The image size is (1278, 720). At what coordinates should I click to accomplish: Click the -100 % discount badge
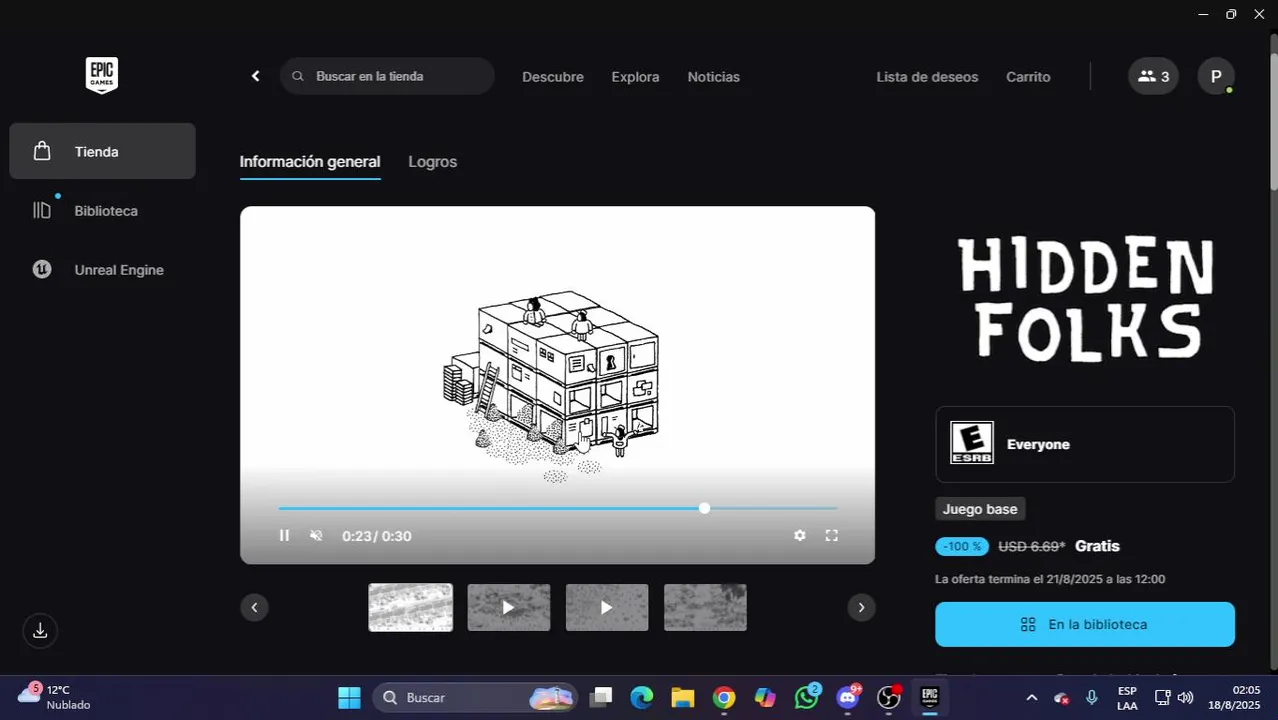962,546
